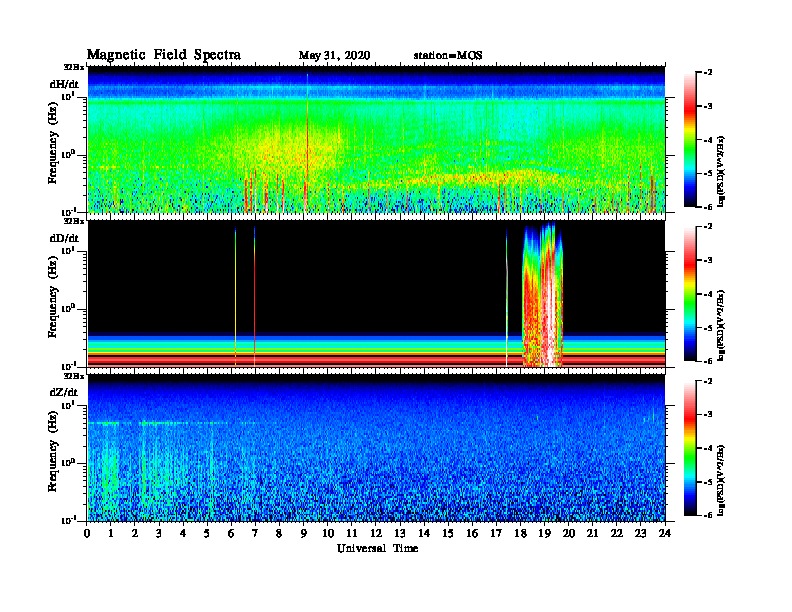Click the Universal Time tick label "19"
Viewport: 792px width, 612px height.
pyautogui.click(x=544, y=534)
